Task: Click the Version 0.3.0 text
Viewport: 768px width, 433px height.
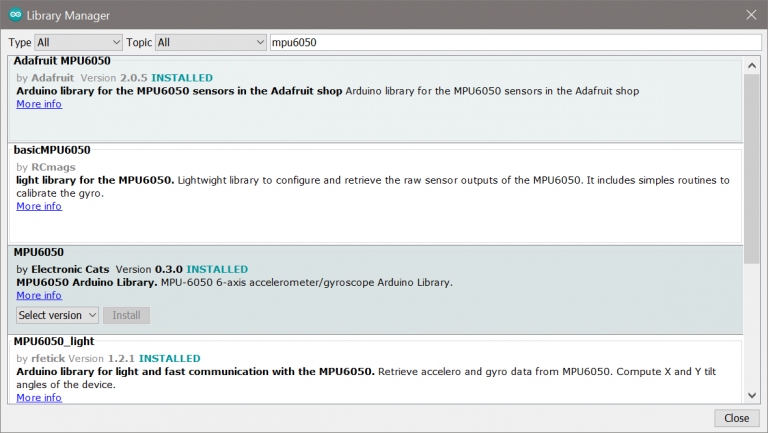Action: [149, 269]
